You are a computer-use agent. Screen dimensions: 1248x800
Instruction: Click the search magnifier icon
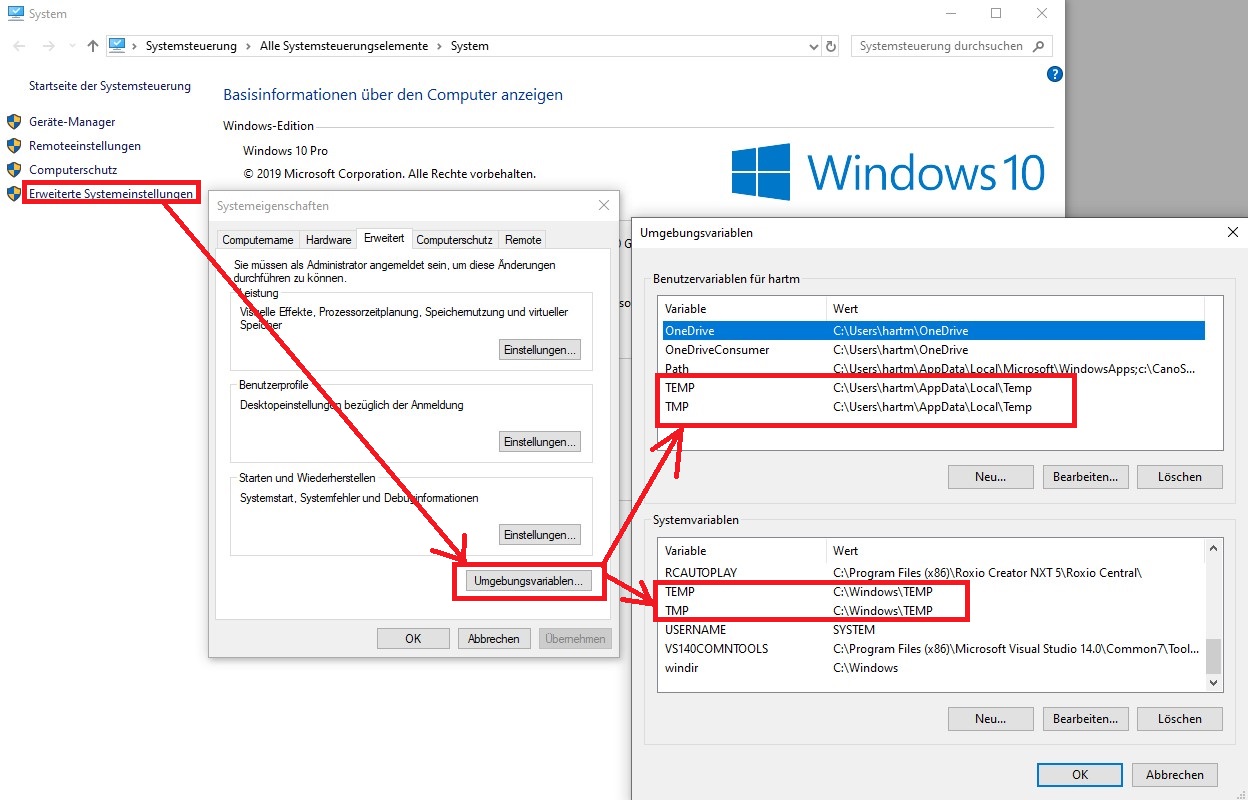1038,46
